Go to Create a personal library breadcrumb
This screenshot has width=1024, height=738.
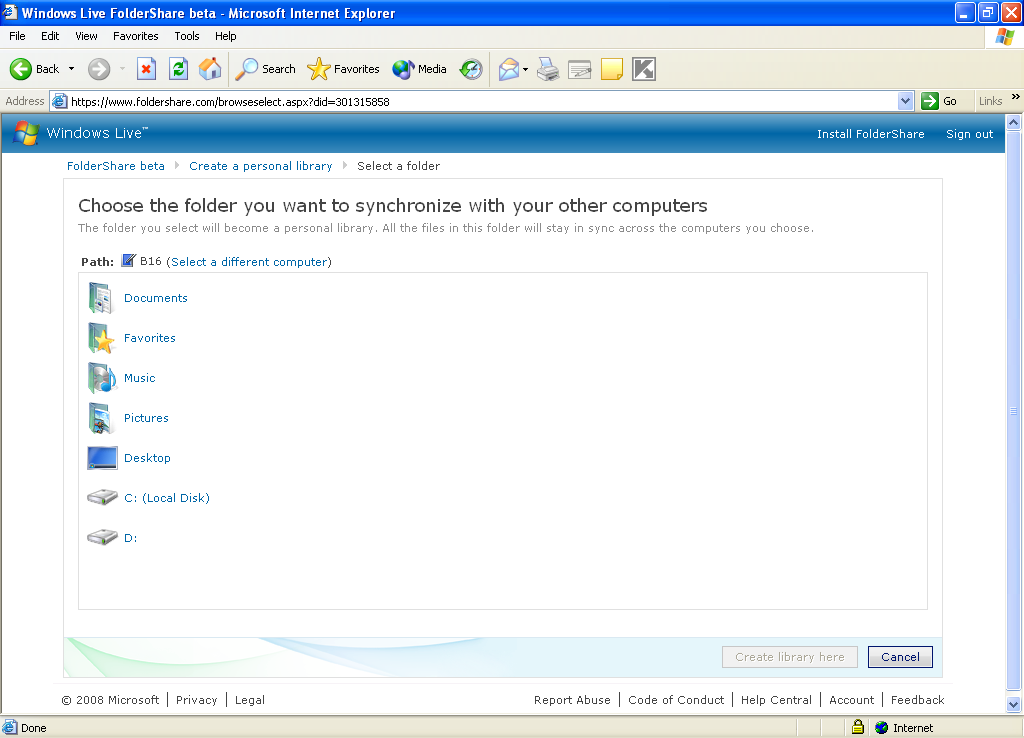(261, 166)
